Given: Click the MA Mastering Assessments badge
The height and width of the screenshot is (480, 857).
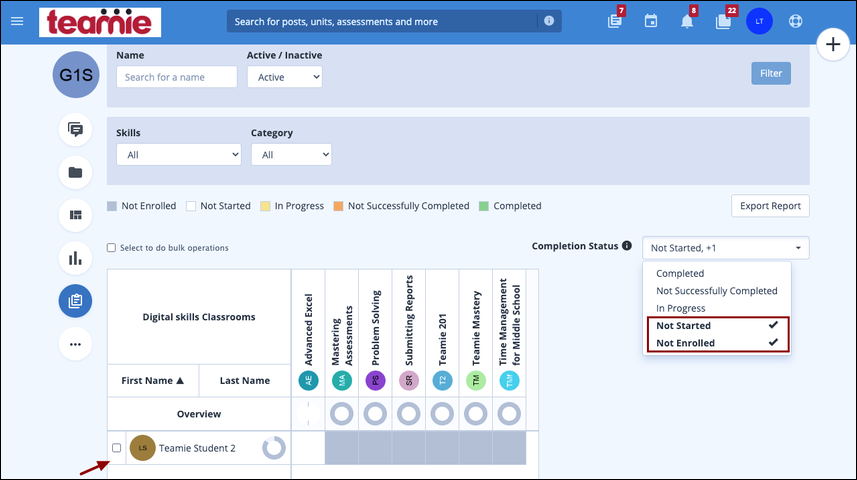Looking at the screenshot, I should click(342, 381).
